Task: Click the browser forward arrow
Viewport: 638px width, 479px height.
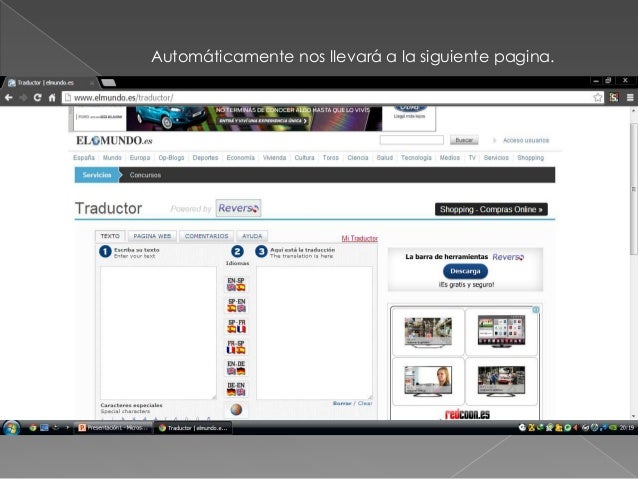Action: click(x=23, y=98)
